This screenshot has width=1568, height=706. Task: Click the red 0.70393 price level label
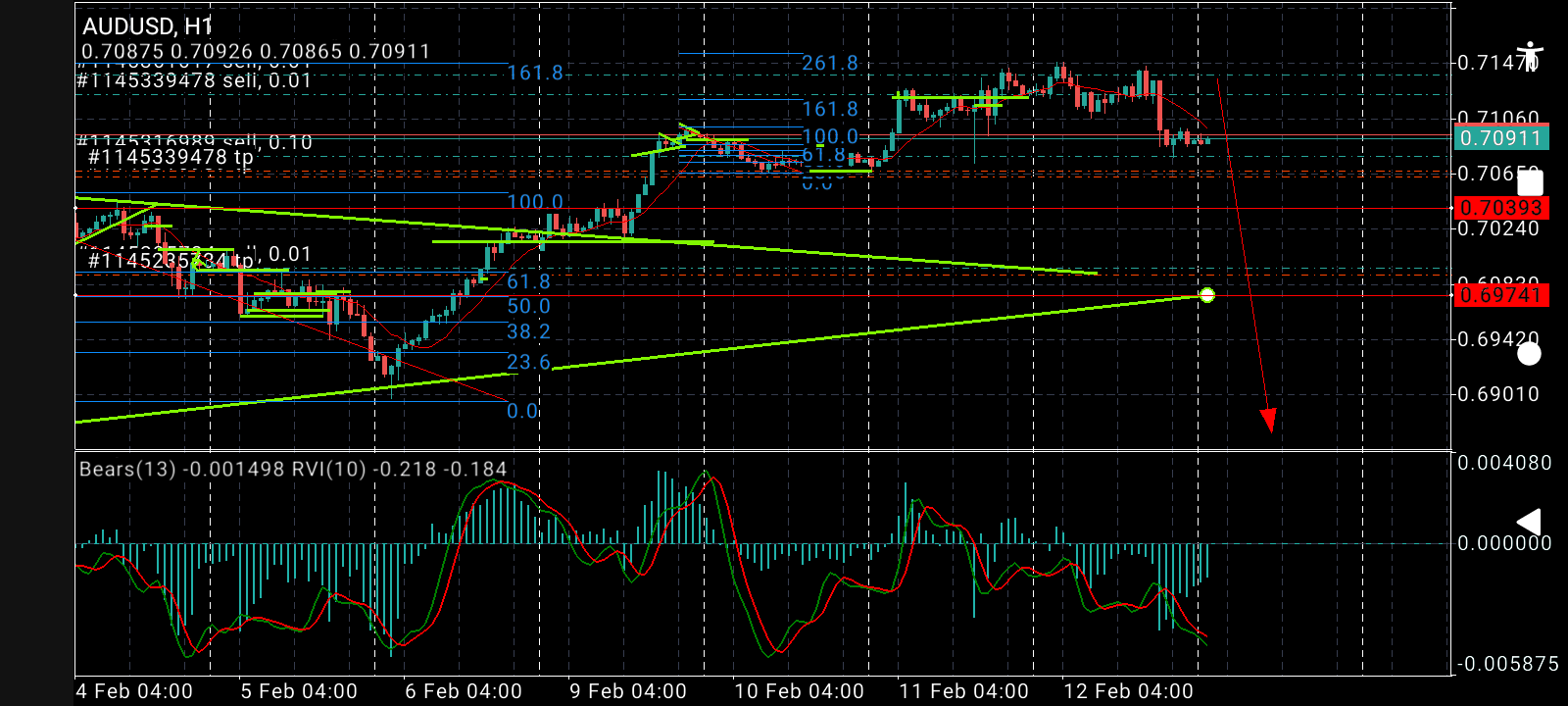coord(1500,208)
